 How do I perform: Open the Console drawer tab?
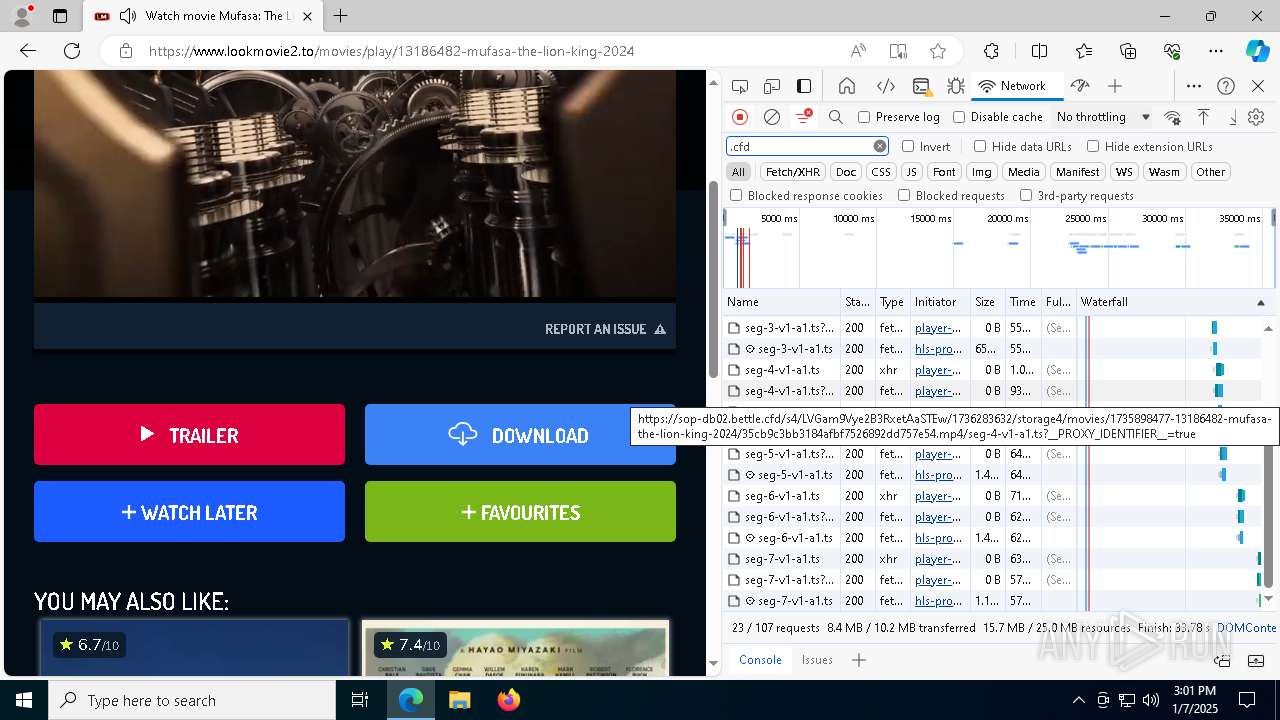(760, 660)
